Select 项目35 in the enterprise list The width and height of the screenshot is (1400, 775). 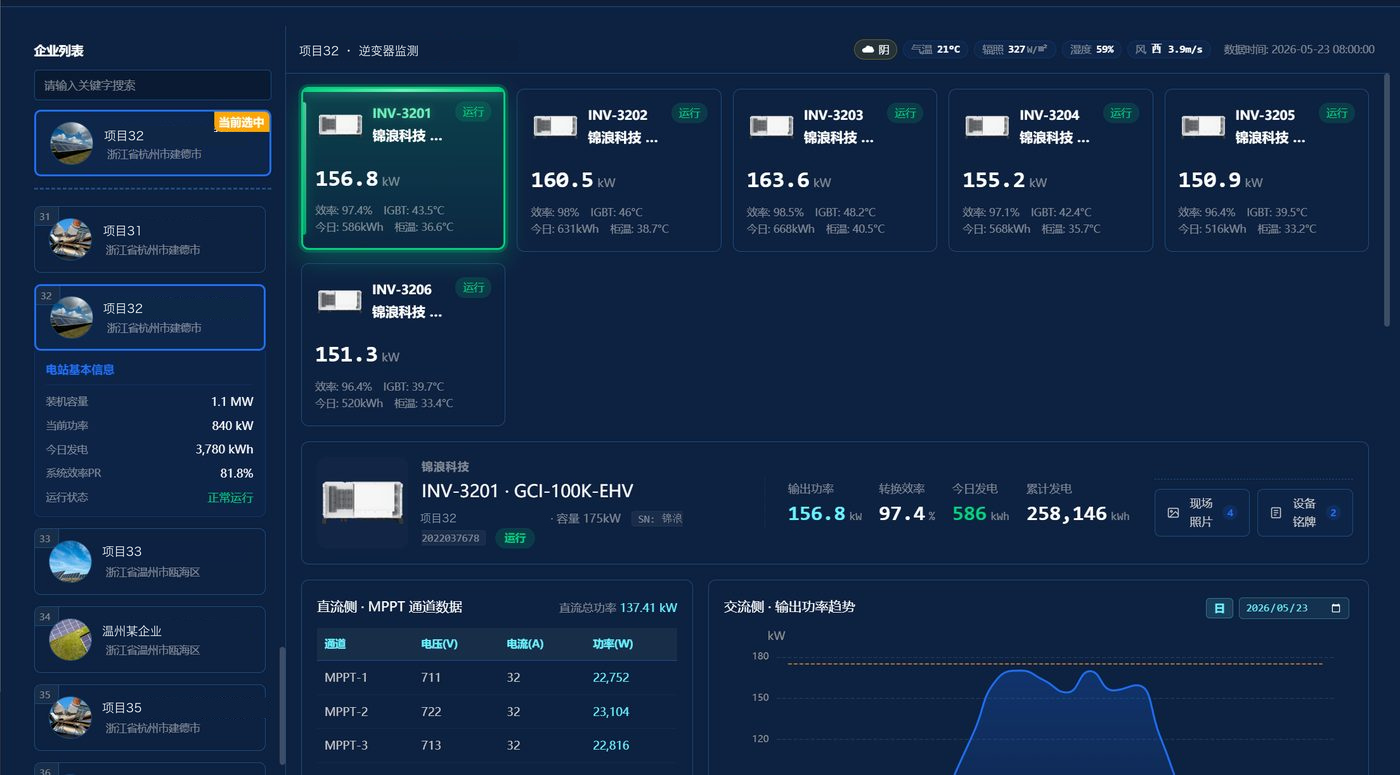[x=150, y=717]
